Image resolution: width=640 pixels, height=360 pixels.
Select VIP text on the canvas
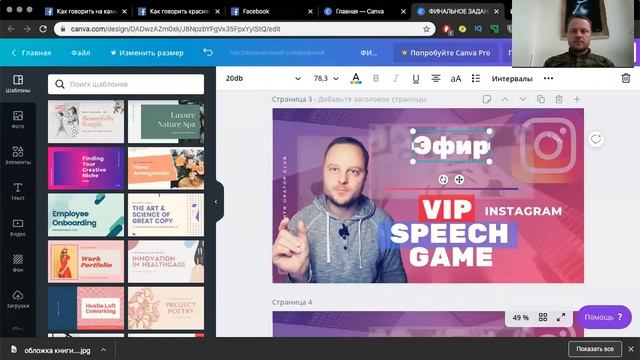(x=447, y=209)
